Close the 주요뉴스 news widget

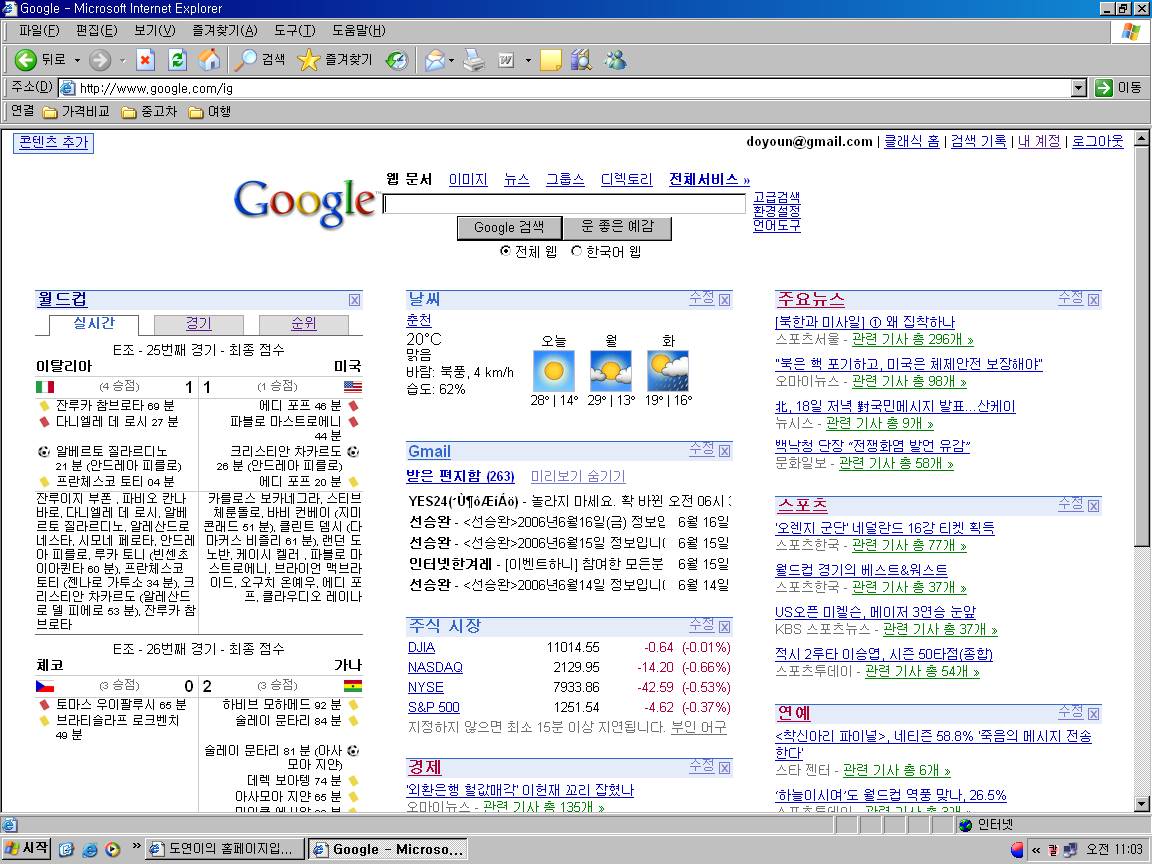click(x=1093, y=300)
